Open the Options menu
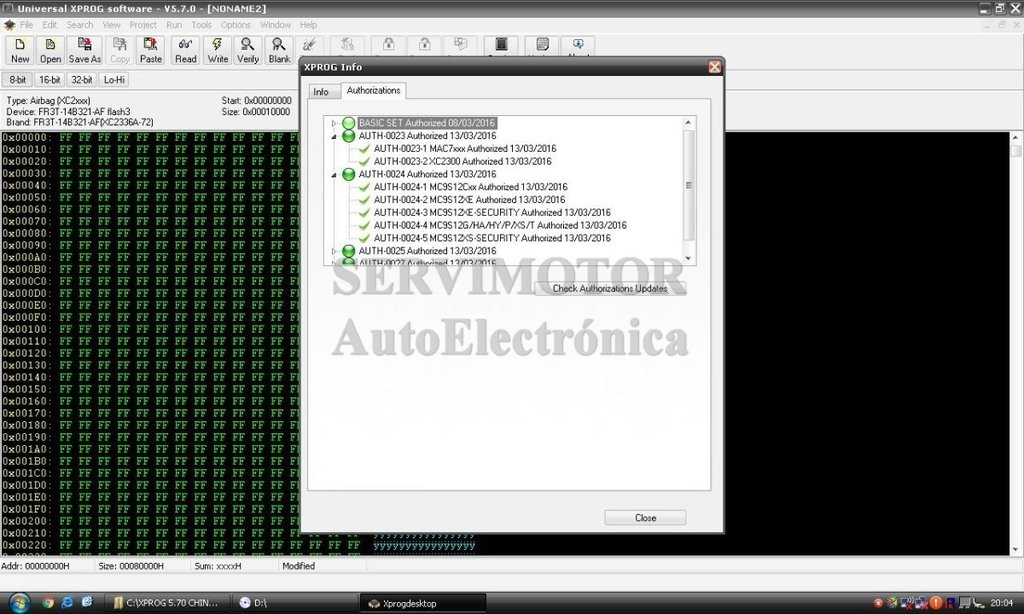This screenshot has width=1024, height=614. pyautogui.click(x=236, y=24)
